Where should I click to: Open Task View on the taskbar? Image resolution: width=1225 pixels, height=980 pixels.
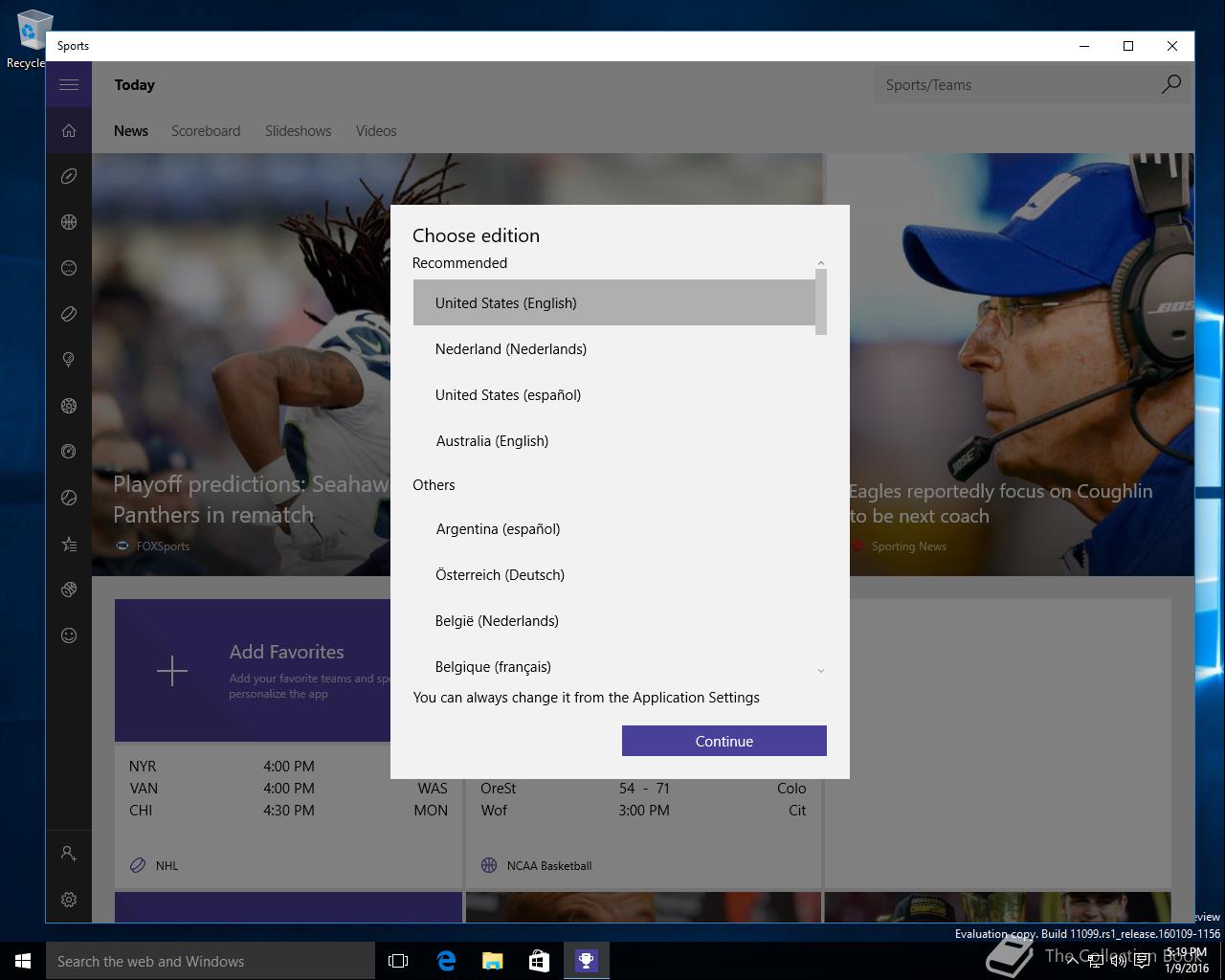click(x=398, y=961)
